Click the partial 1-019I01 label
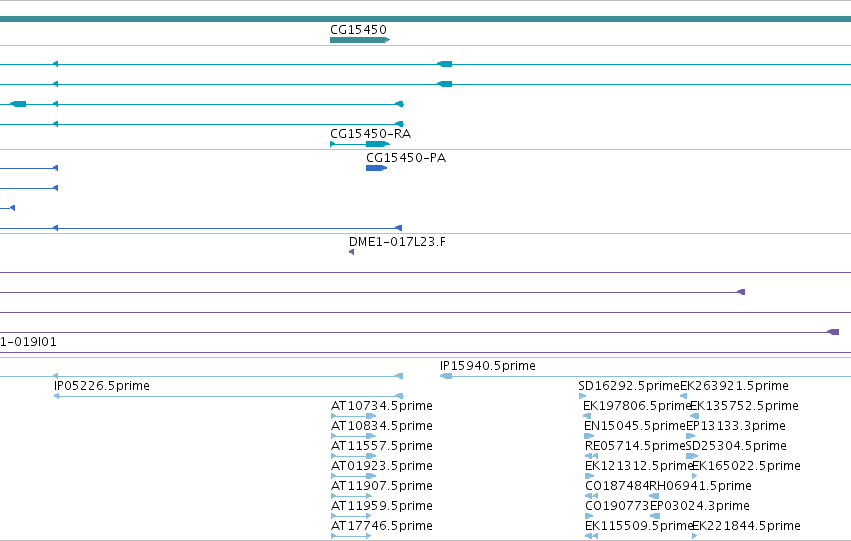This screenshot has width=851, height=541. (x=28, y=342)
